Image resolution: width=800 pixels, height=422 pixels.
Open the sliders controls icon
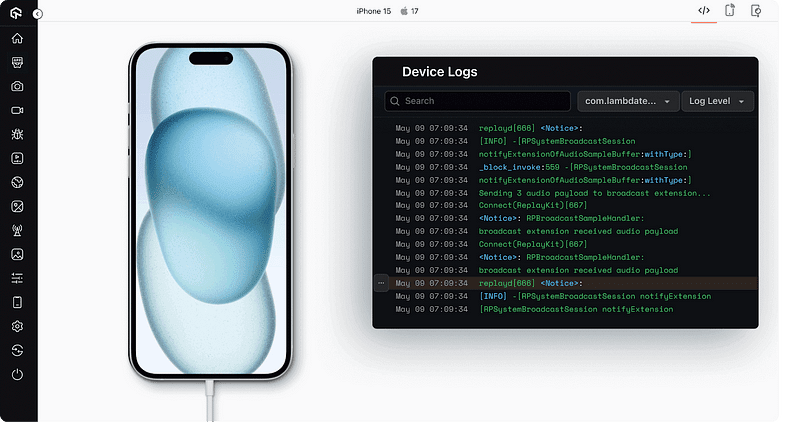(17, 278)
